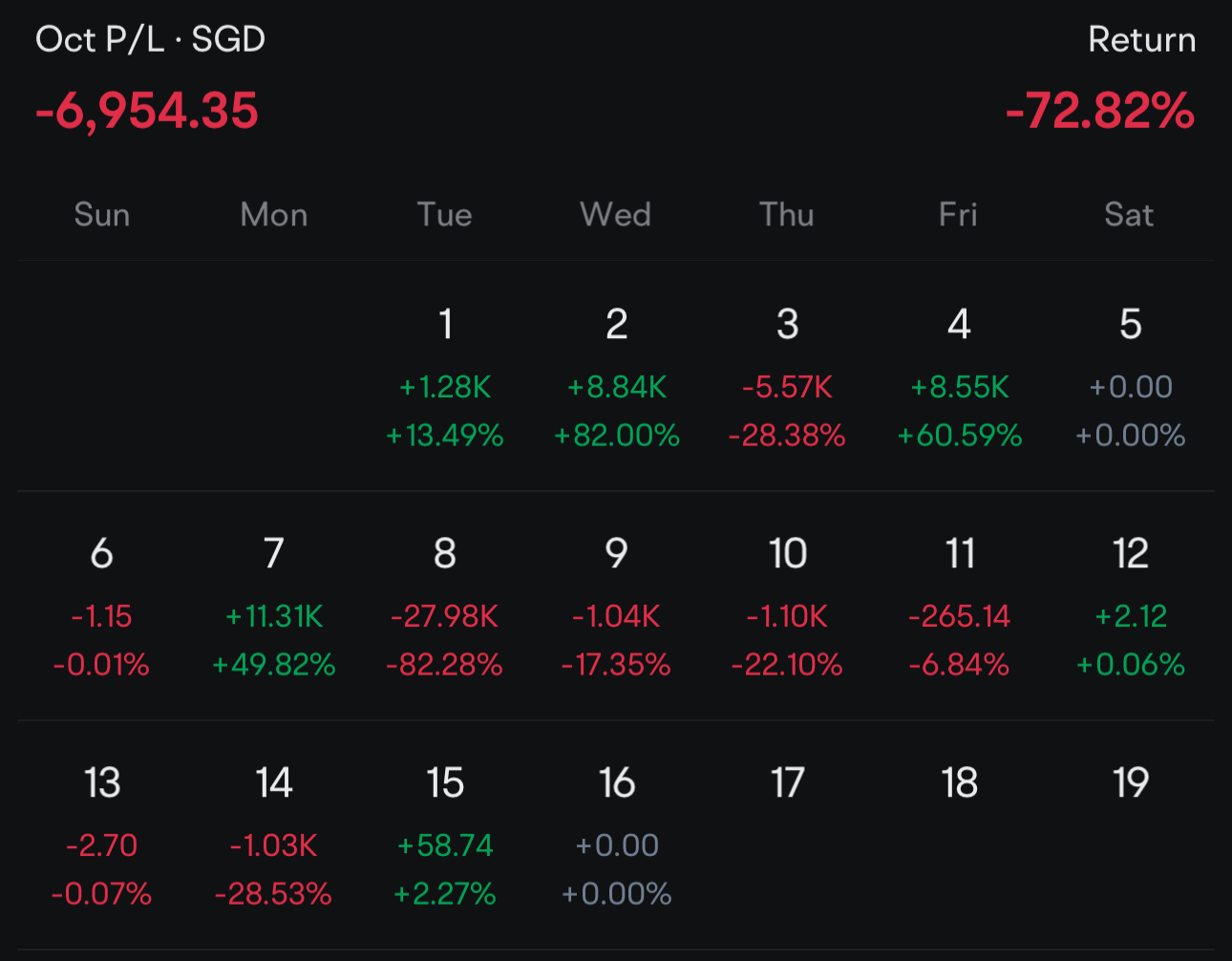Select day 16 date number
The image size is (1232, 961).
click(617, 783)
